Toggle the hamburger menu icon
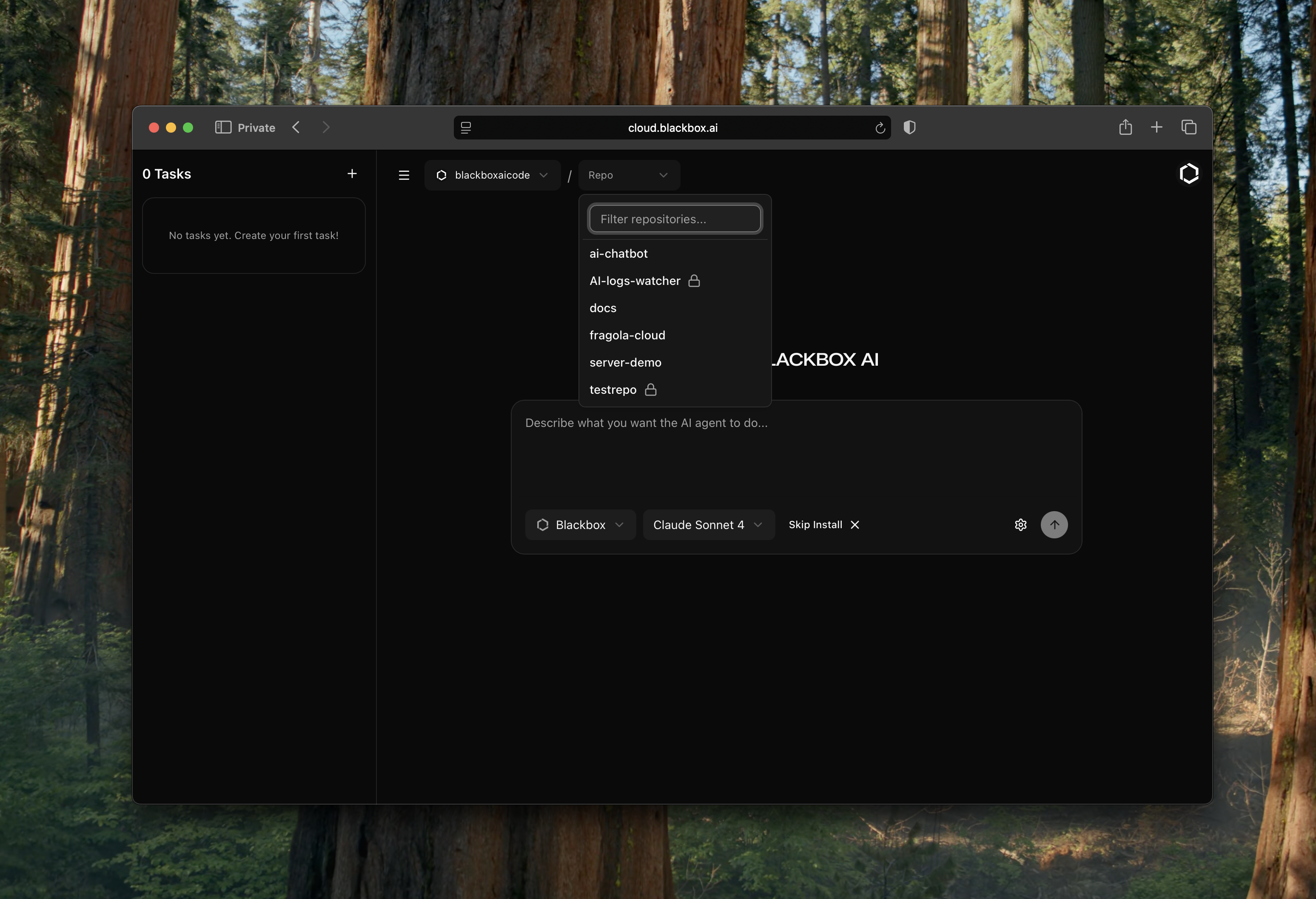The width and height of the screenshot is (1316, 899). click(404, 176)
